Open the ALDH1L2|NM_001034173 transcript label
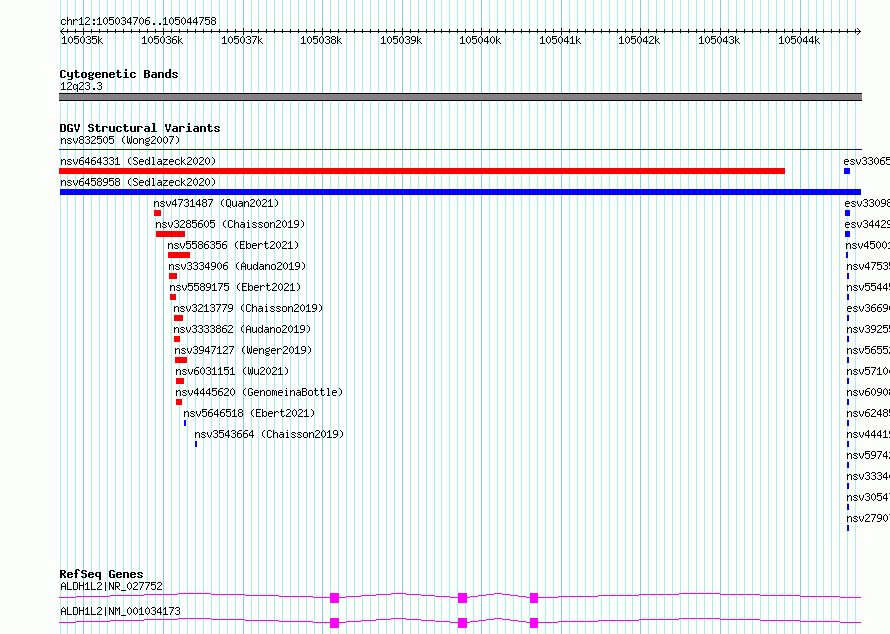The width and height of the screenshot is (890, 634). point(120,611)
